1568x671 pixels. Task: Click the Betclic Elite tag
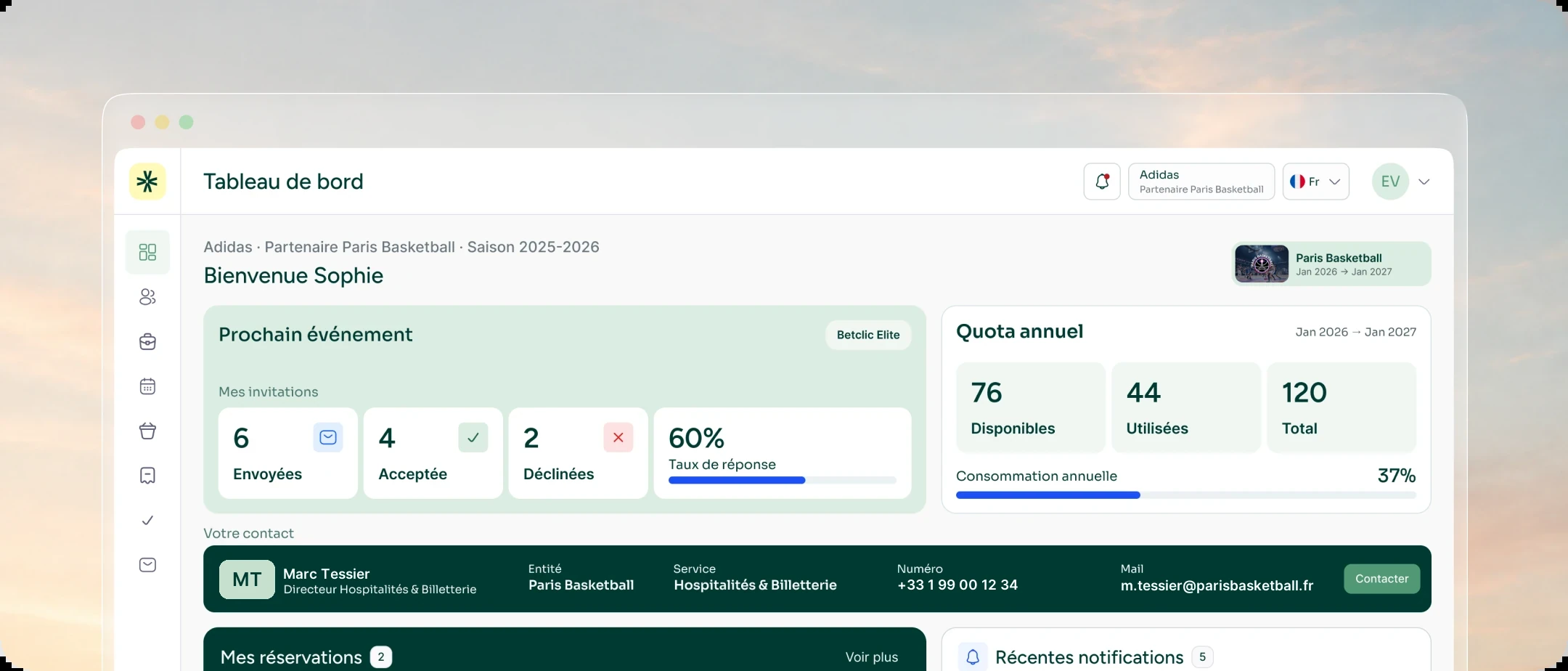click(868, 335)
